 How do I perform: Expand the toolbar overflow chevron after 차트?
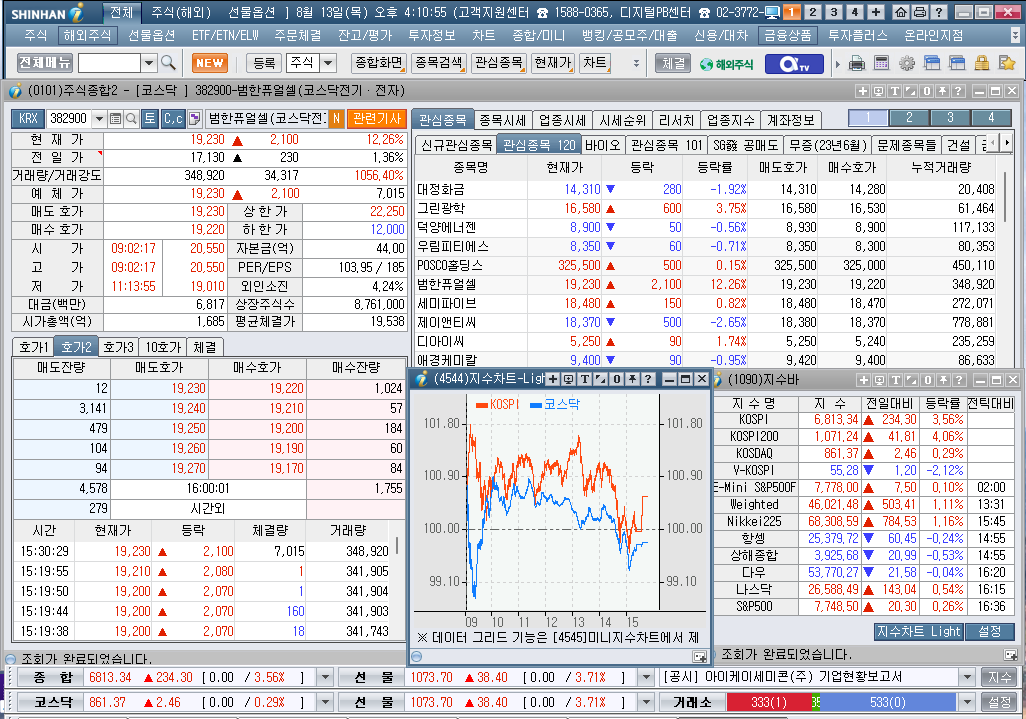(x=636, y=63)
